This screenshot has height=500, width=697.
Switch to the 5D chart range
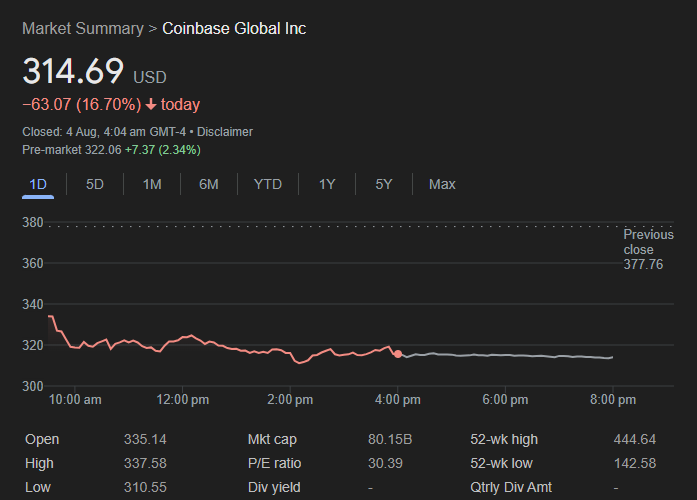95,184
